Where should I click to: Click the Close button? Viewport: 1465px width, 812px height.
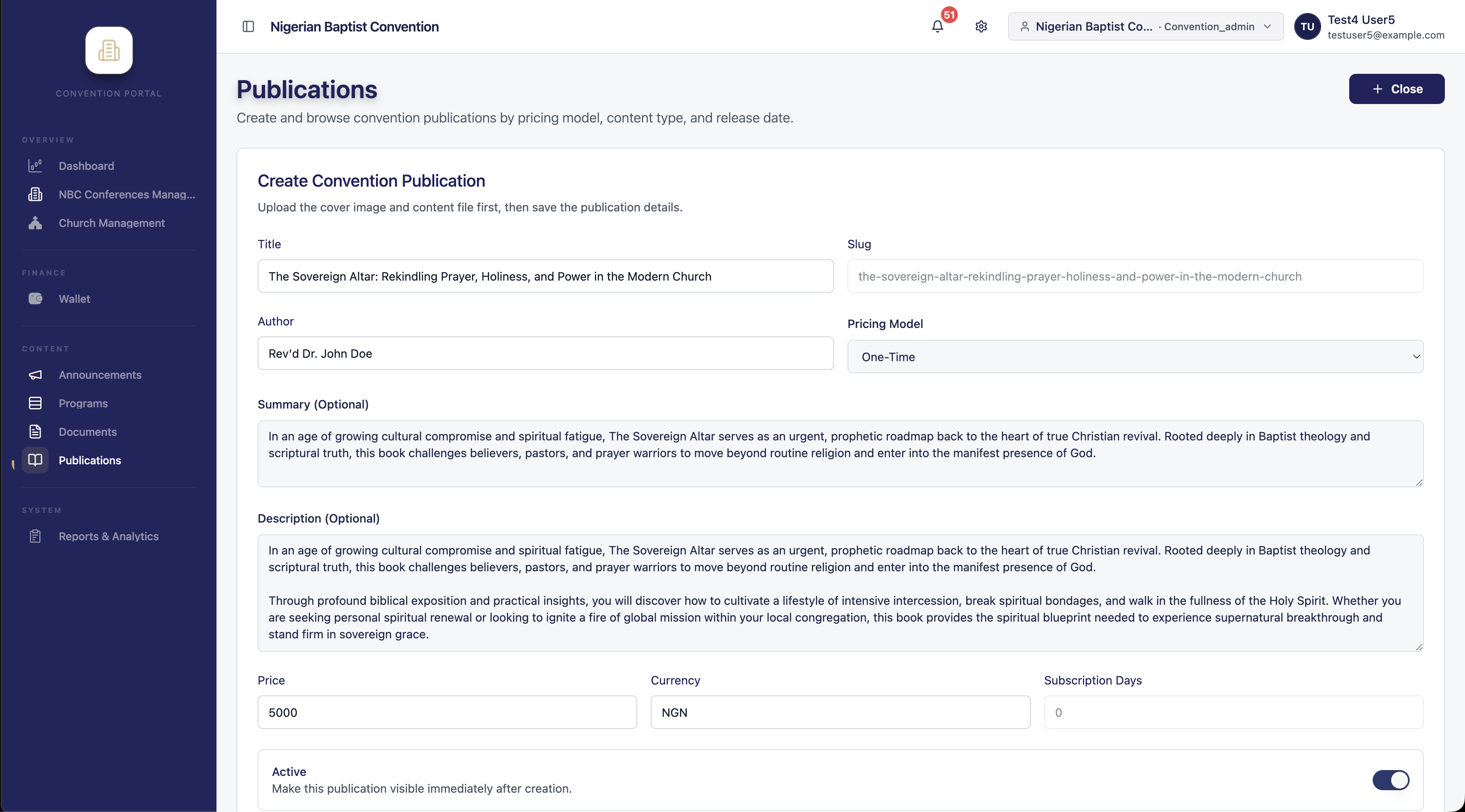click(1396, 88)
